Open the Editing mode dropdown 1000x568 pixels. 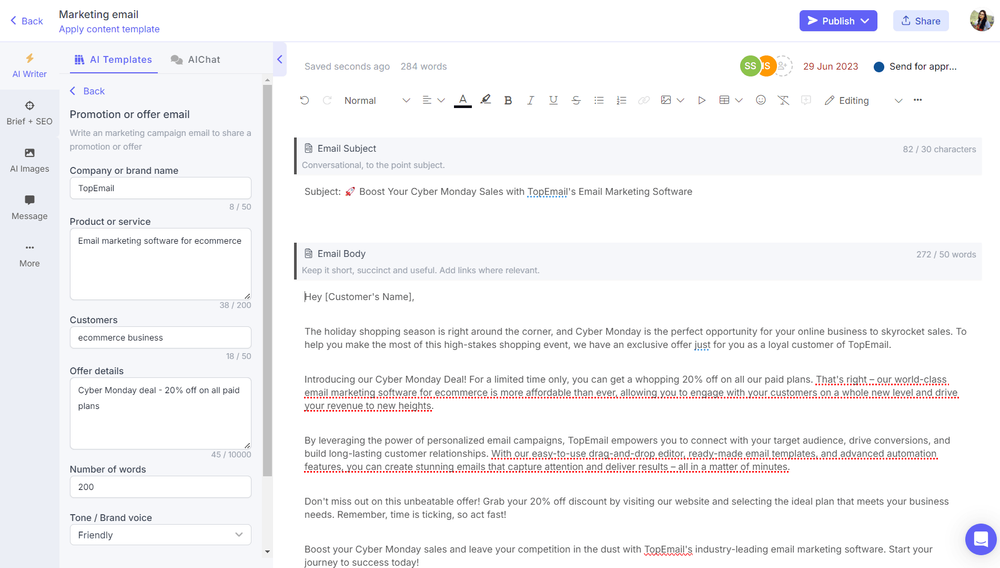click(863, 100)
